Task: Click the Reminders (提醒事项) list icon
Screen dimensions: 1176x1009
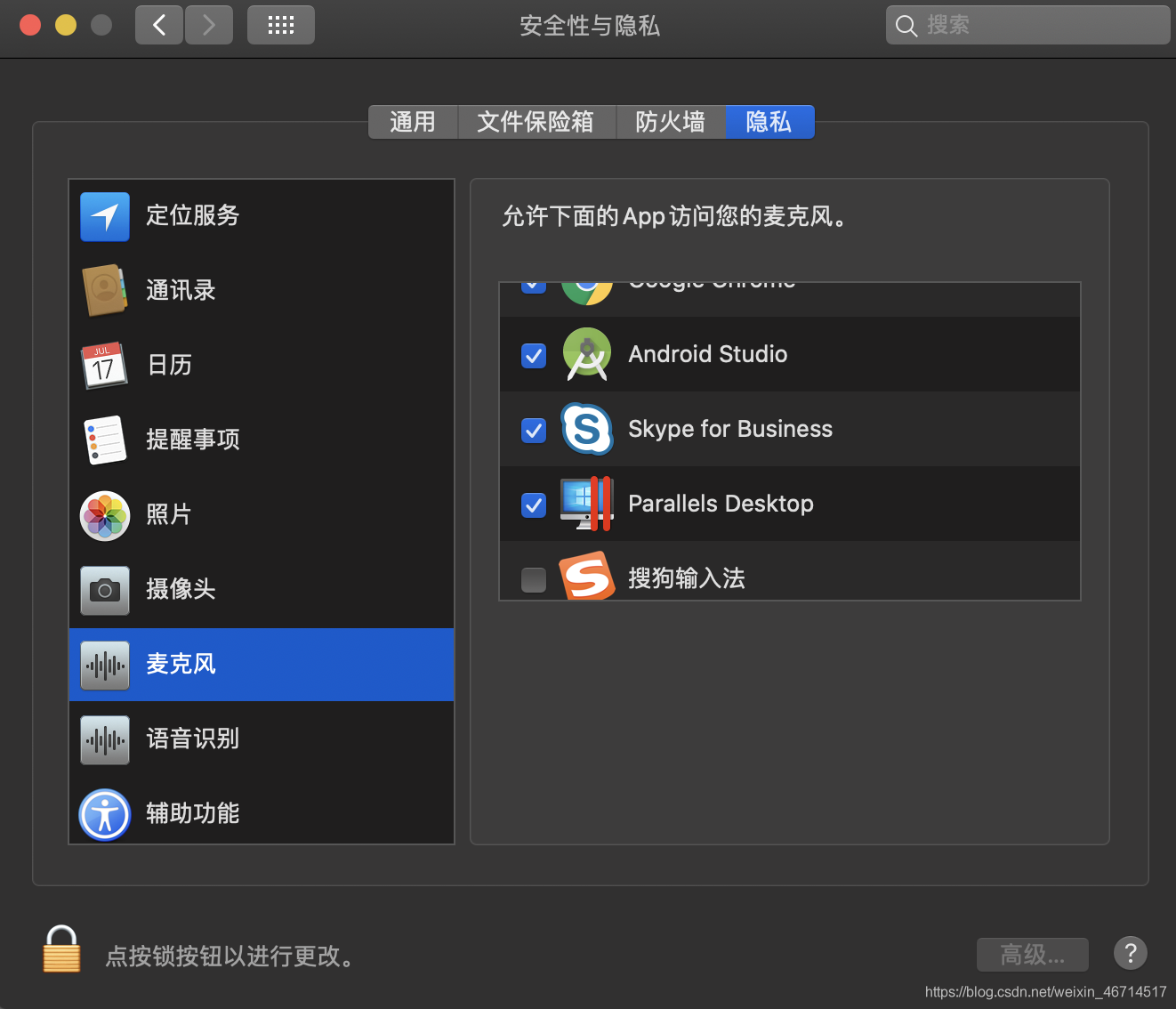Action: coord(105,440)
